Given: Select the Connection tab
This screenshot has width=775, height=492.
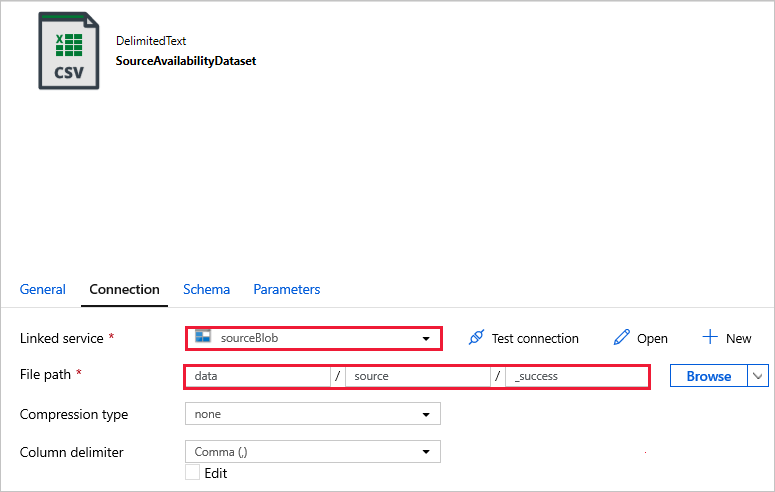Looking at the screenshot, I should (x=124, y=289).
